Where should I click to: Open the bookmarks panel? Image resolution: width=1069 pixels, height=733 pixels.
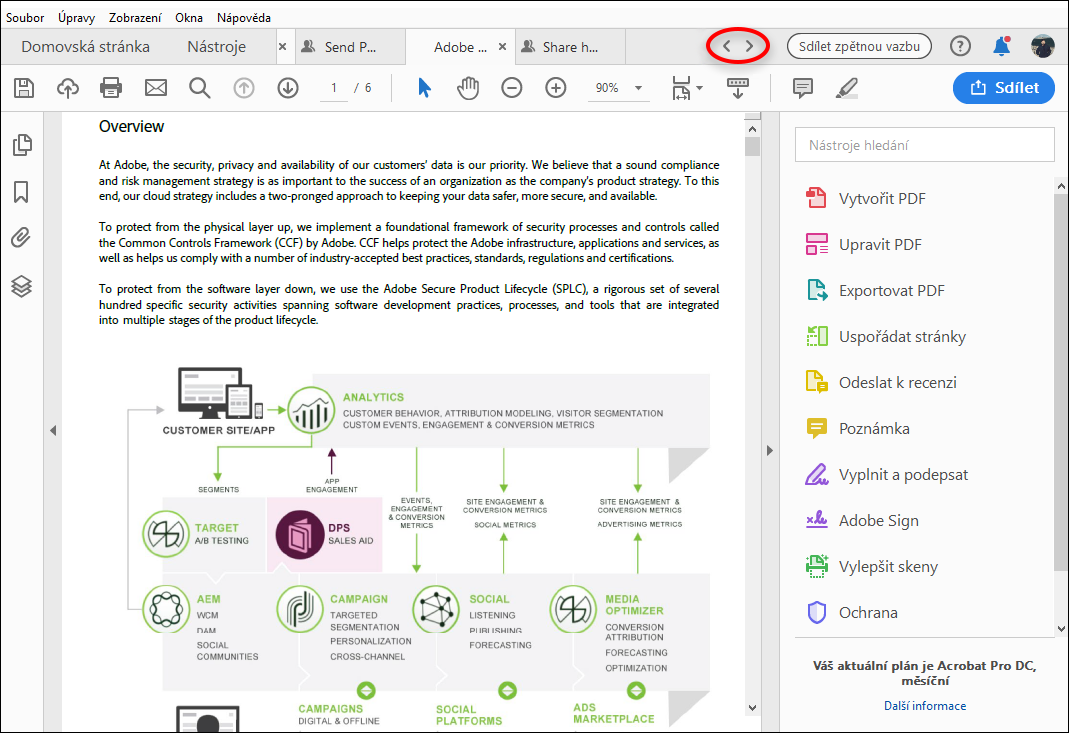[x=21, y=192]
